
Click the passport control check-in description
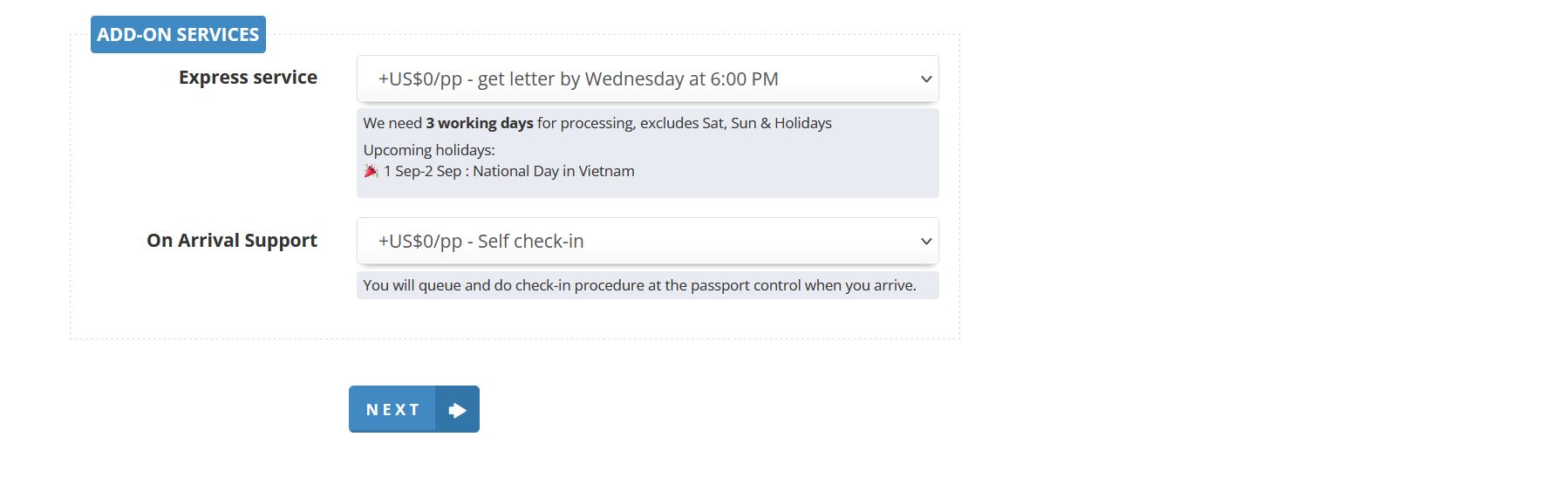(639, 285)
